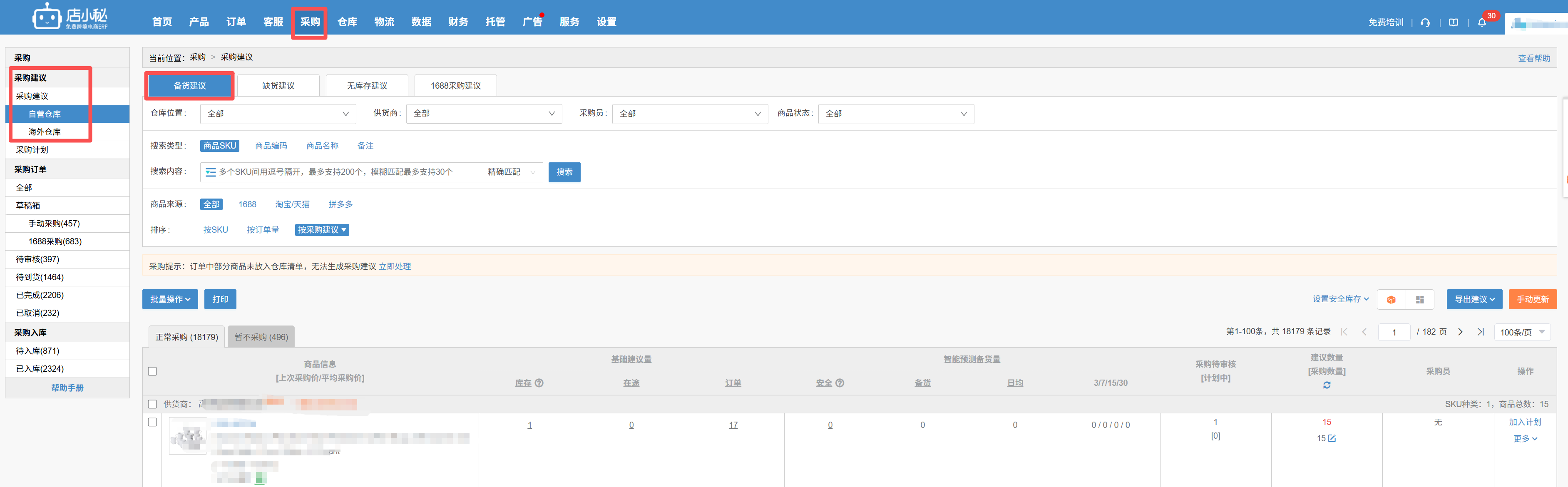Click refresh icon under 建议数量 header
Screen dimensions: 1568x487
coord(1327,385)
